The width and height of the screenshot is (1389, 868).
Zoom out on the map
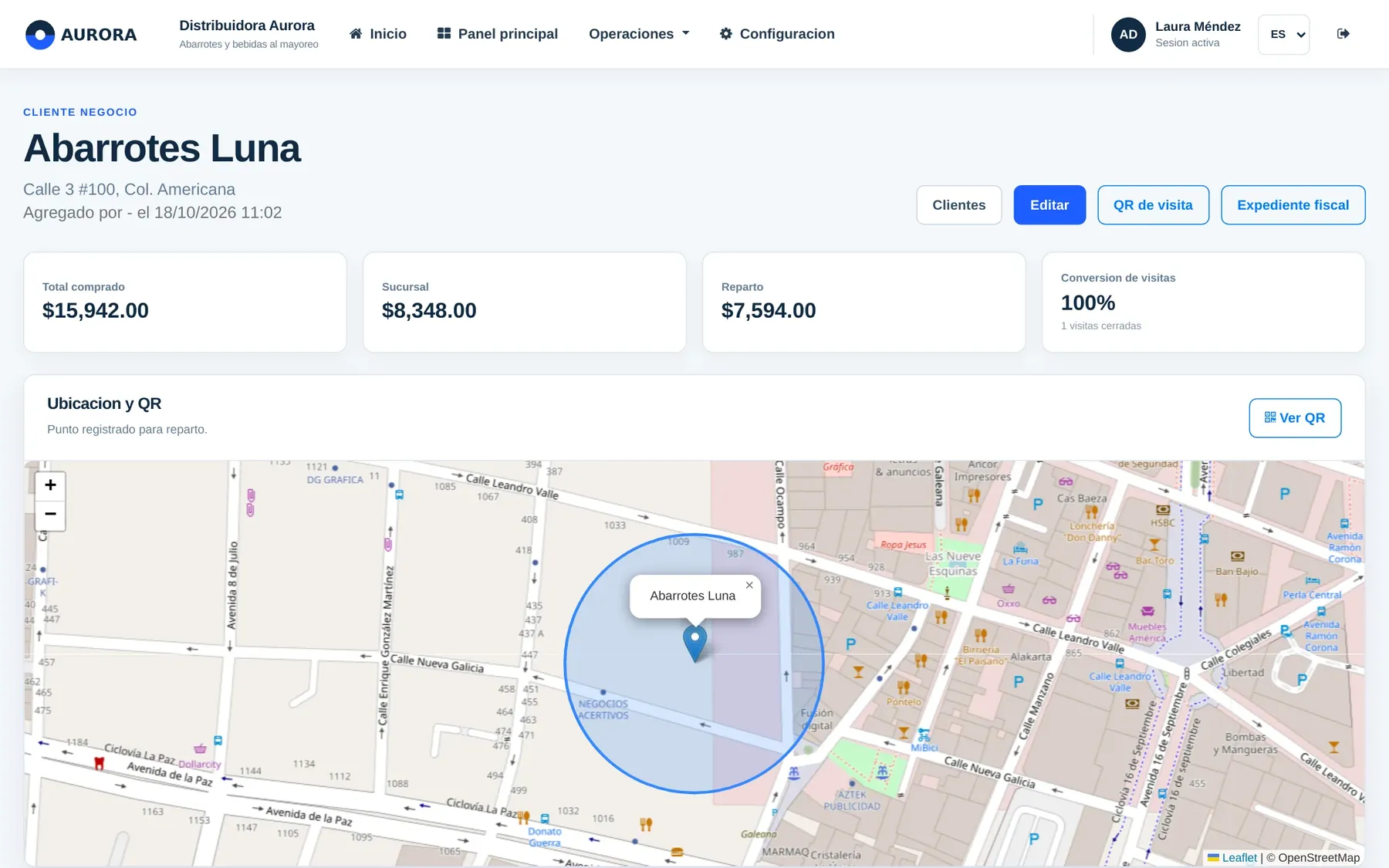click(x=50, y=515)
